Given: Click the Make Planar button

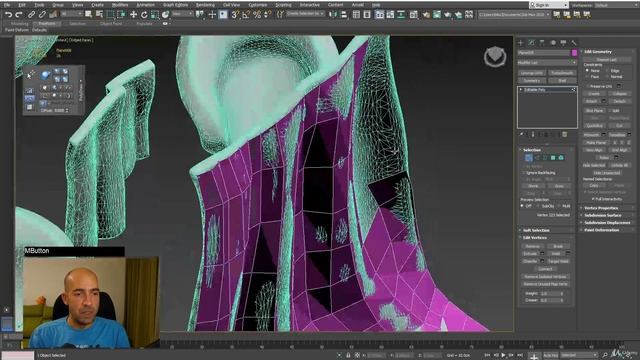Looking at the screenshot, I should (x=596, y=142).
